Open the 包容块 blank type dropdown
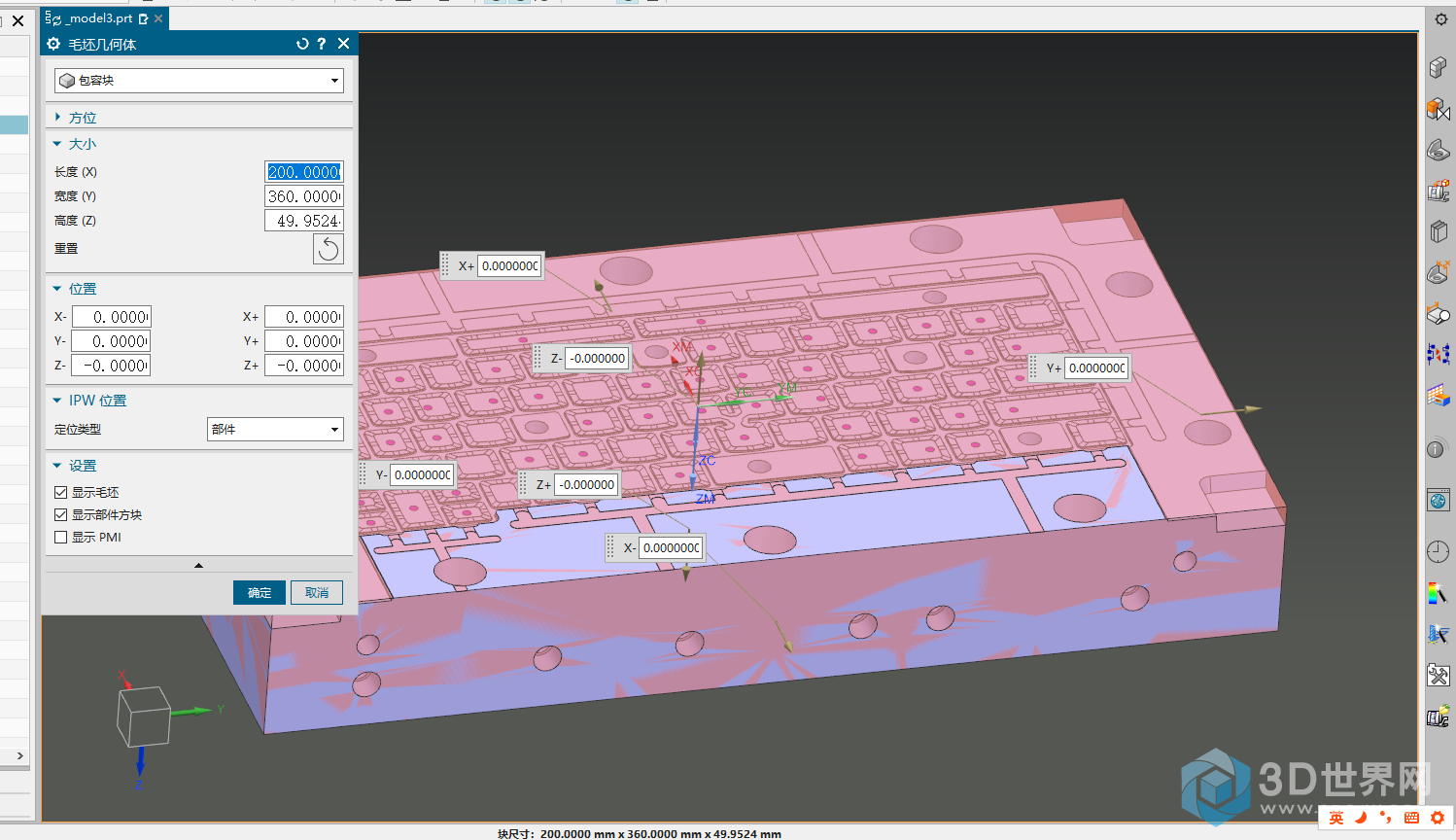This screenshot has width=1456, height=840. click(199, 81)
